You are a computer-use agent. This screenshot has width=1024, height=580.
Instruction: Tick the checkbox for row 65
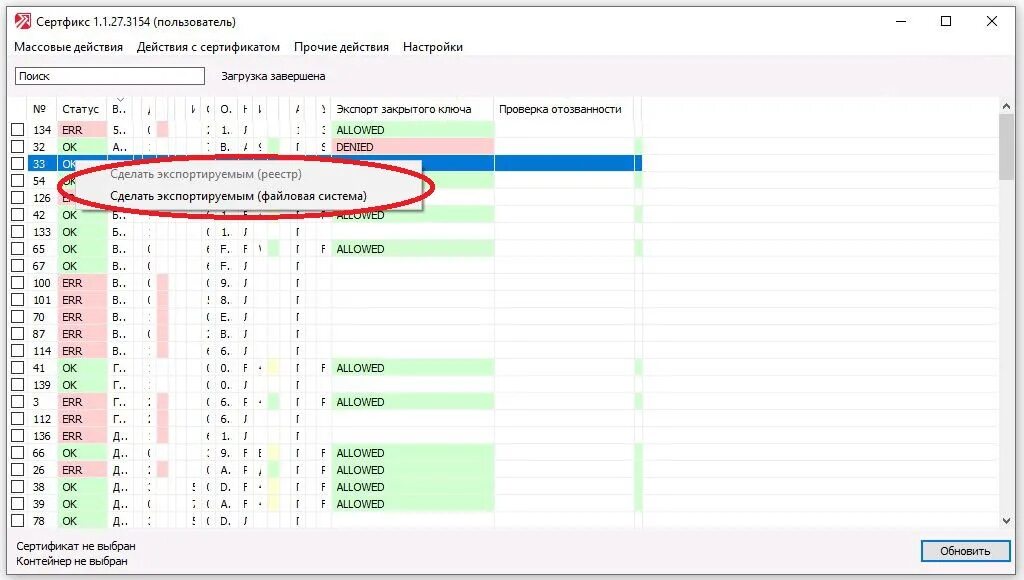18,249
